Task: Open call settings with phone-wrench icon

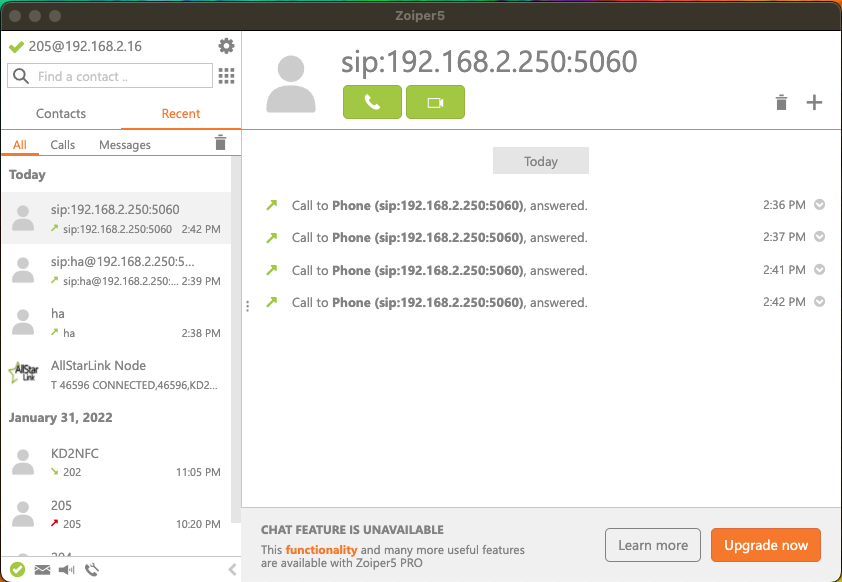Action: (x=91, y=570)
